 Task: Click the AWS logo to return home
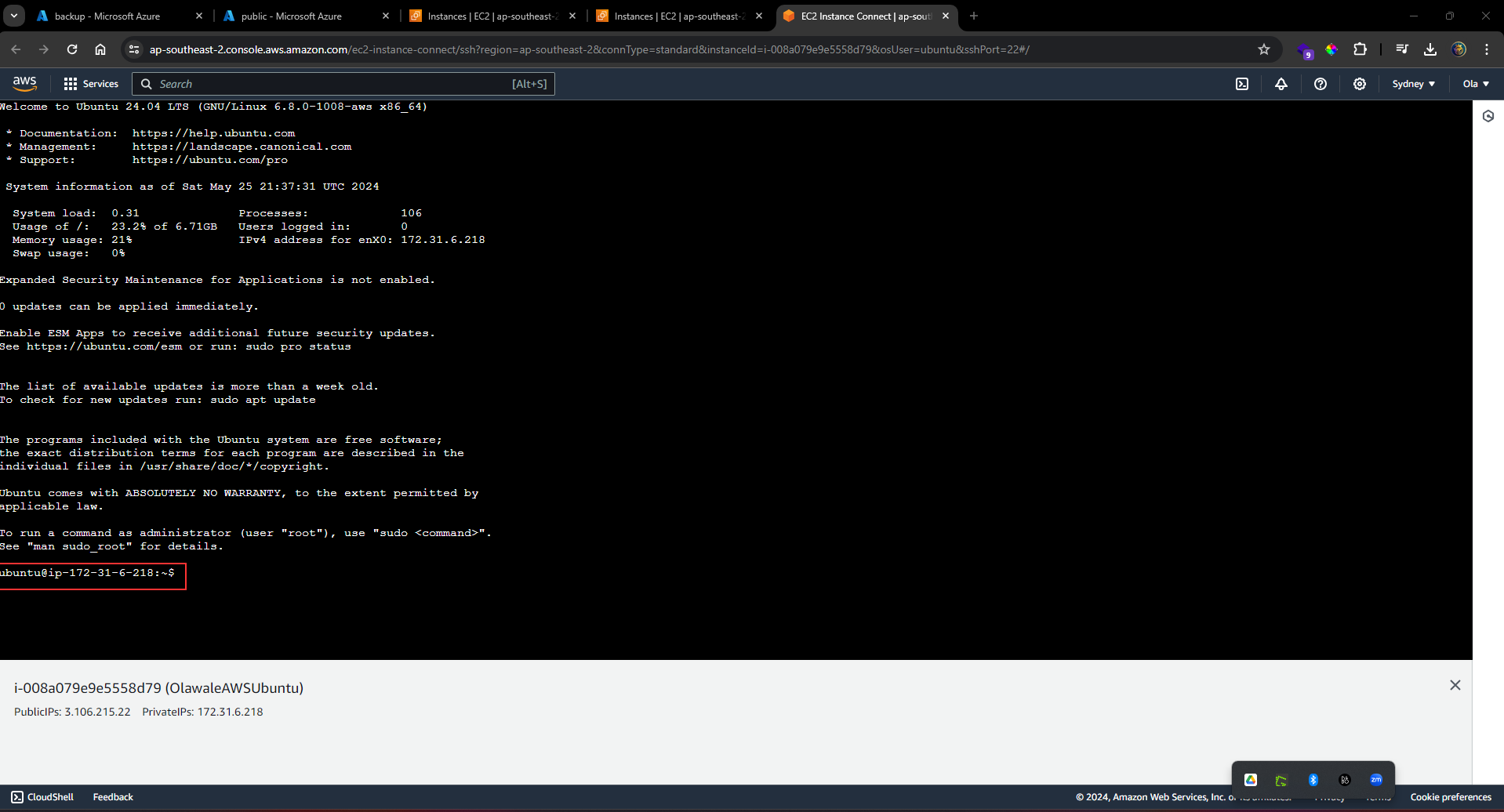[x=24, y=83]
